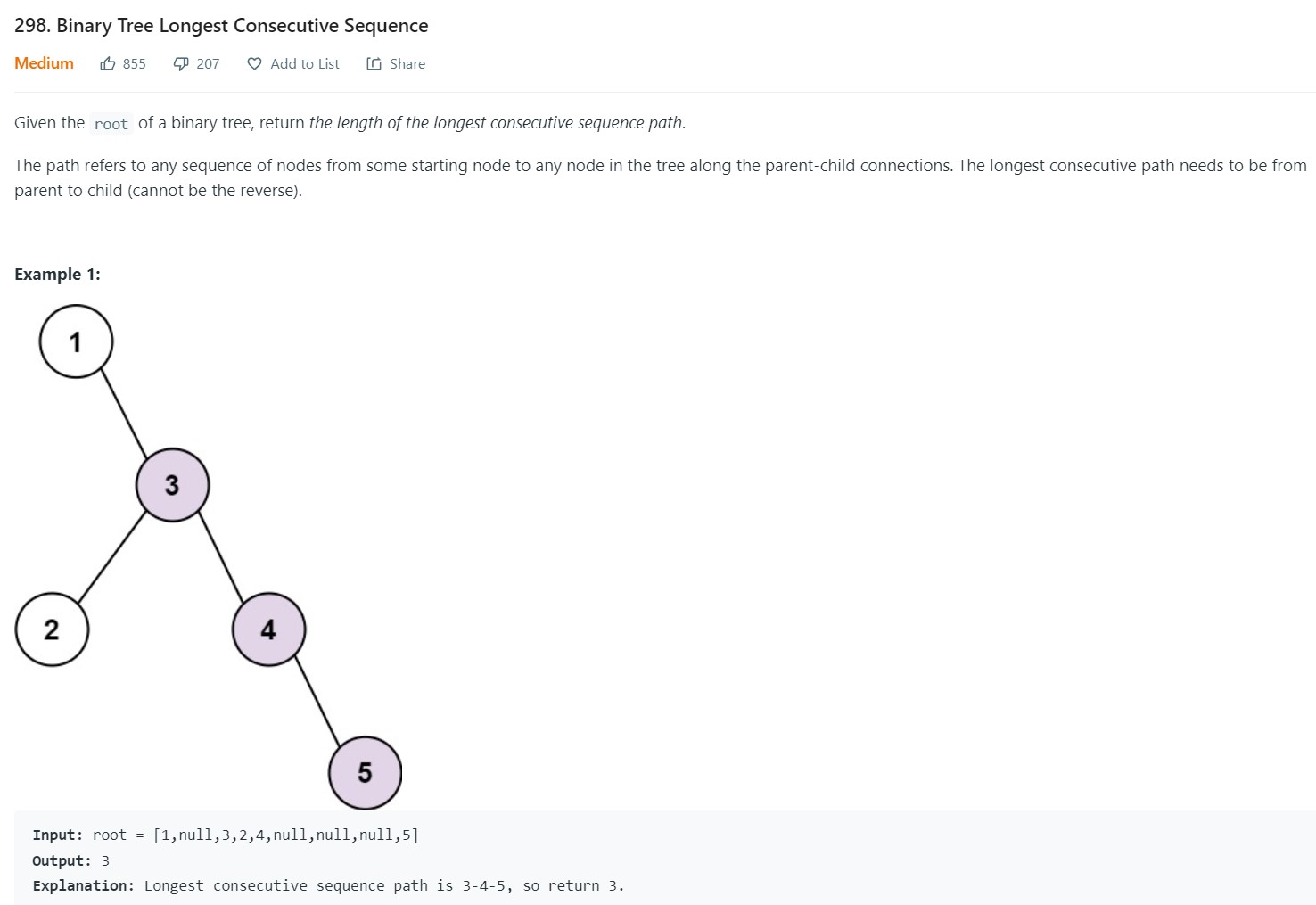Viewport: 1316px width, 905px height.
Task: Select tree node 3 in diagram
Action: (172, 485)
